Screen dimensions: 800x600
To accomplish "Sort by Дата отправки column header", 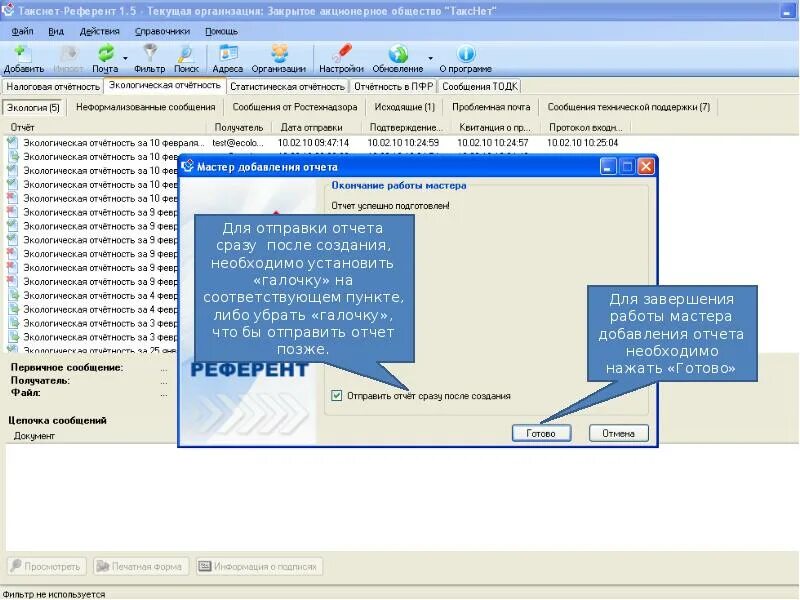I will point(316,128).
